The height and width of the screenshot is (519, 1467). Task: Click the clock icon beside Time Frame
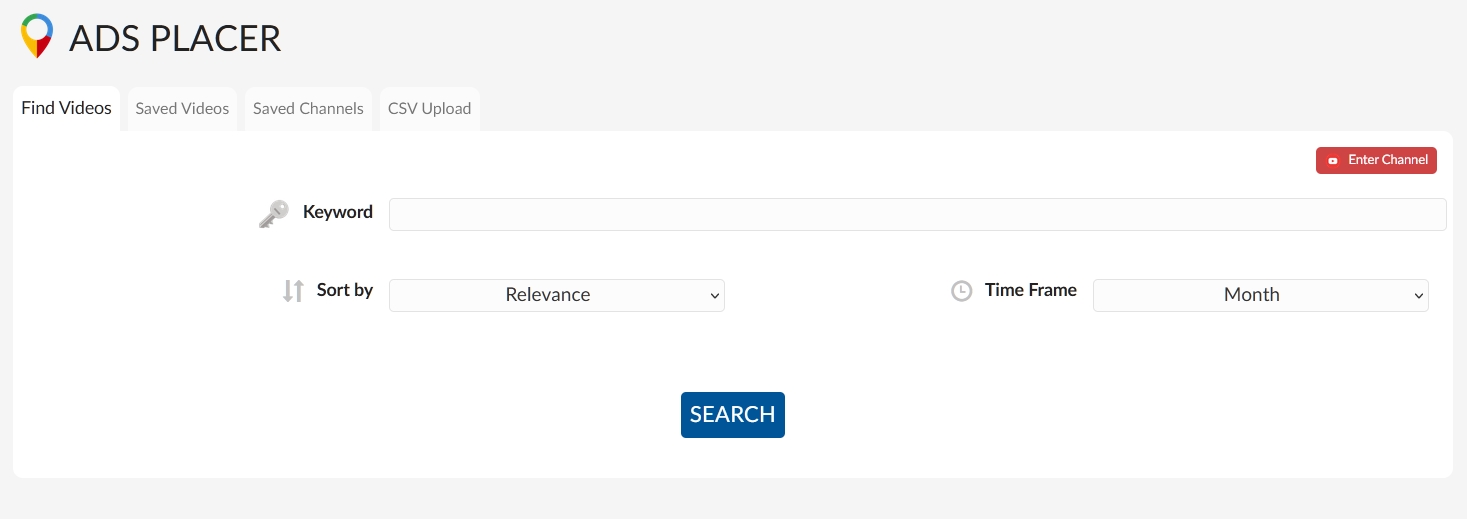pos(961,291)
